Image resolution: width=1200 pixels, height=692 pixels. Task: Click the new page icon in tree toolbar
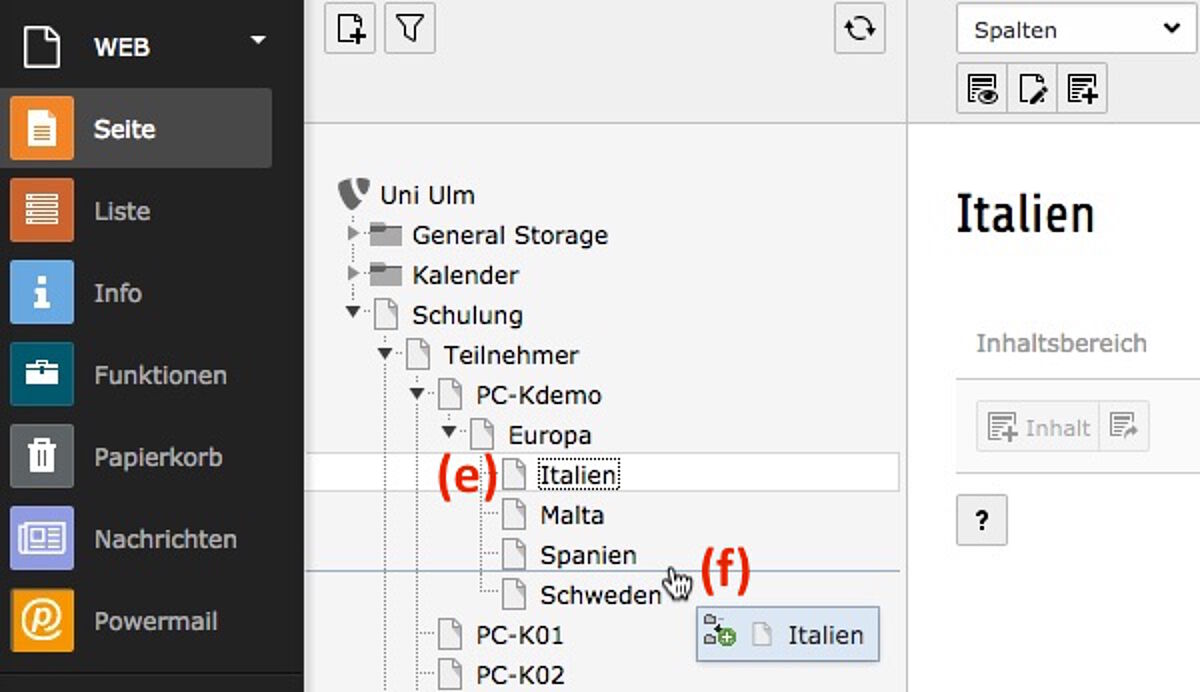point(350,28)
